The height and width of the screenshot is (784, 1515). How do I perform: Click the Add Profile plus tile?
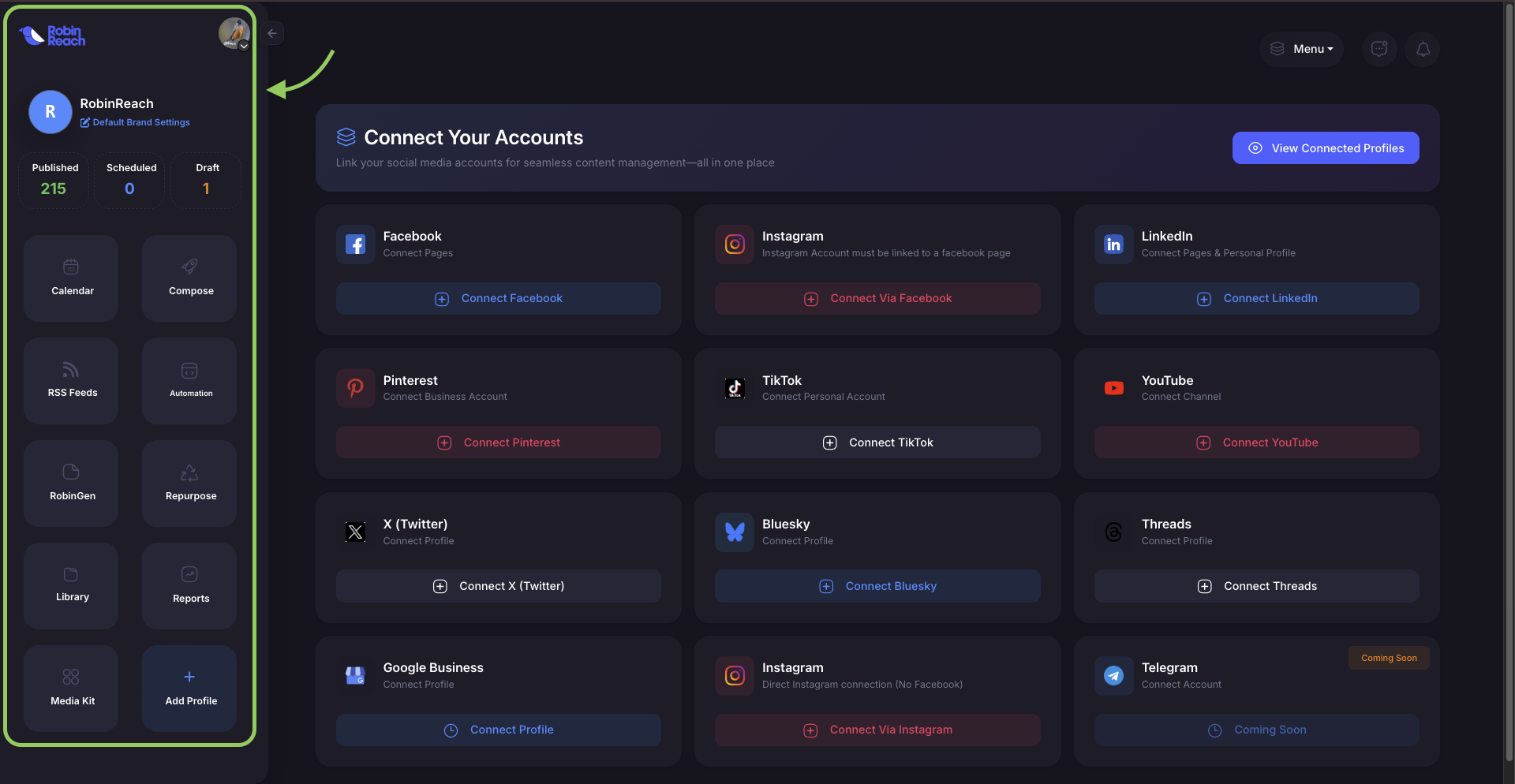(189, 689)
